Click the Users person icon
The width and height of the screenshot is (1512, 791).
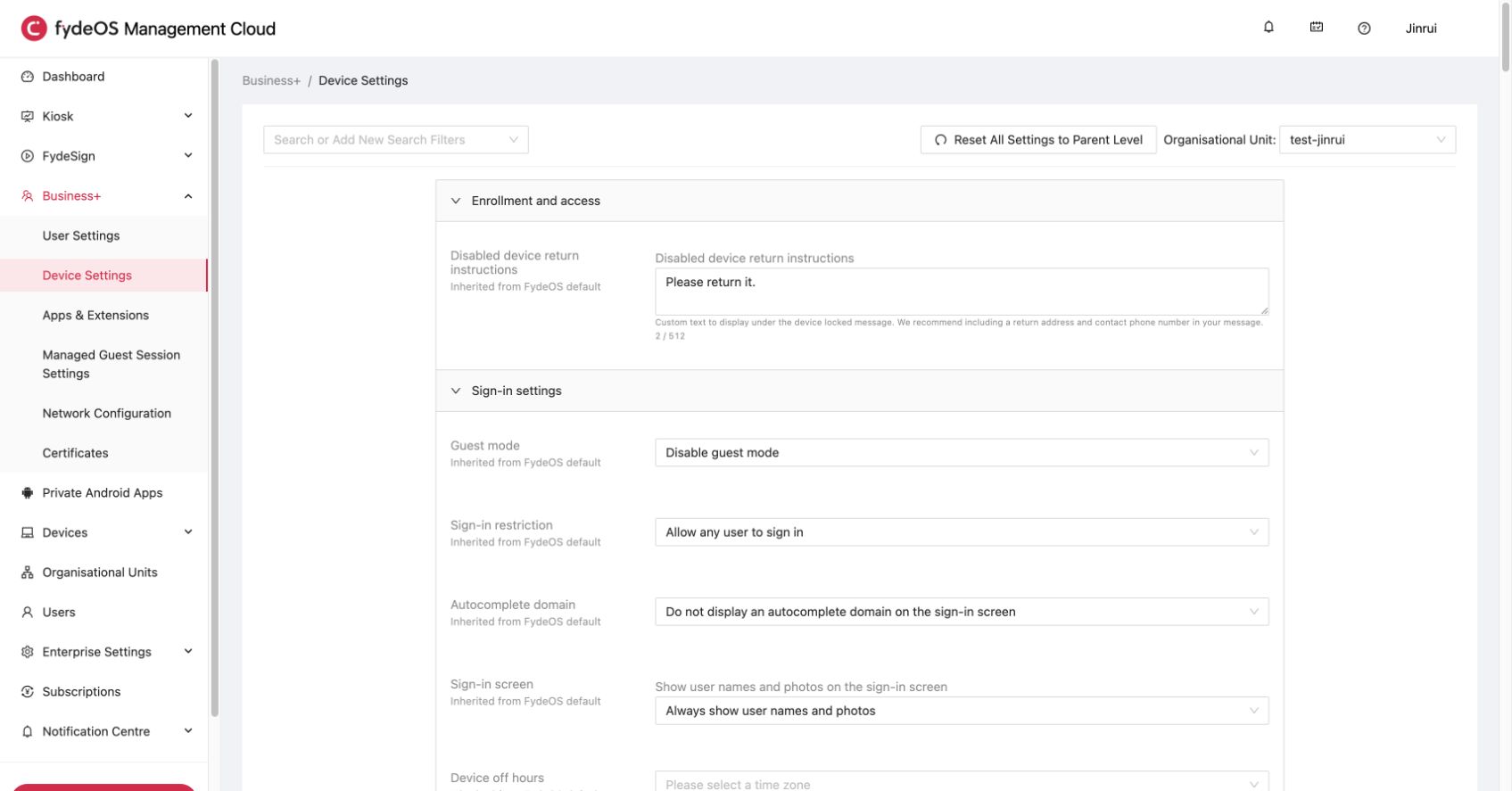click(28, 613)
